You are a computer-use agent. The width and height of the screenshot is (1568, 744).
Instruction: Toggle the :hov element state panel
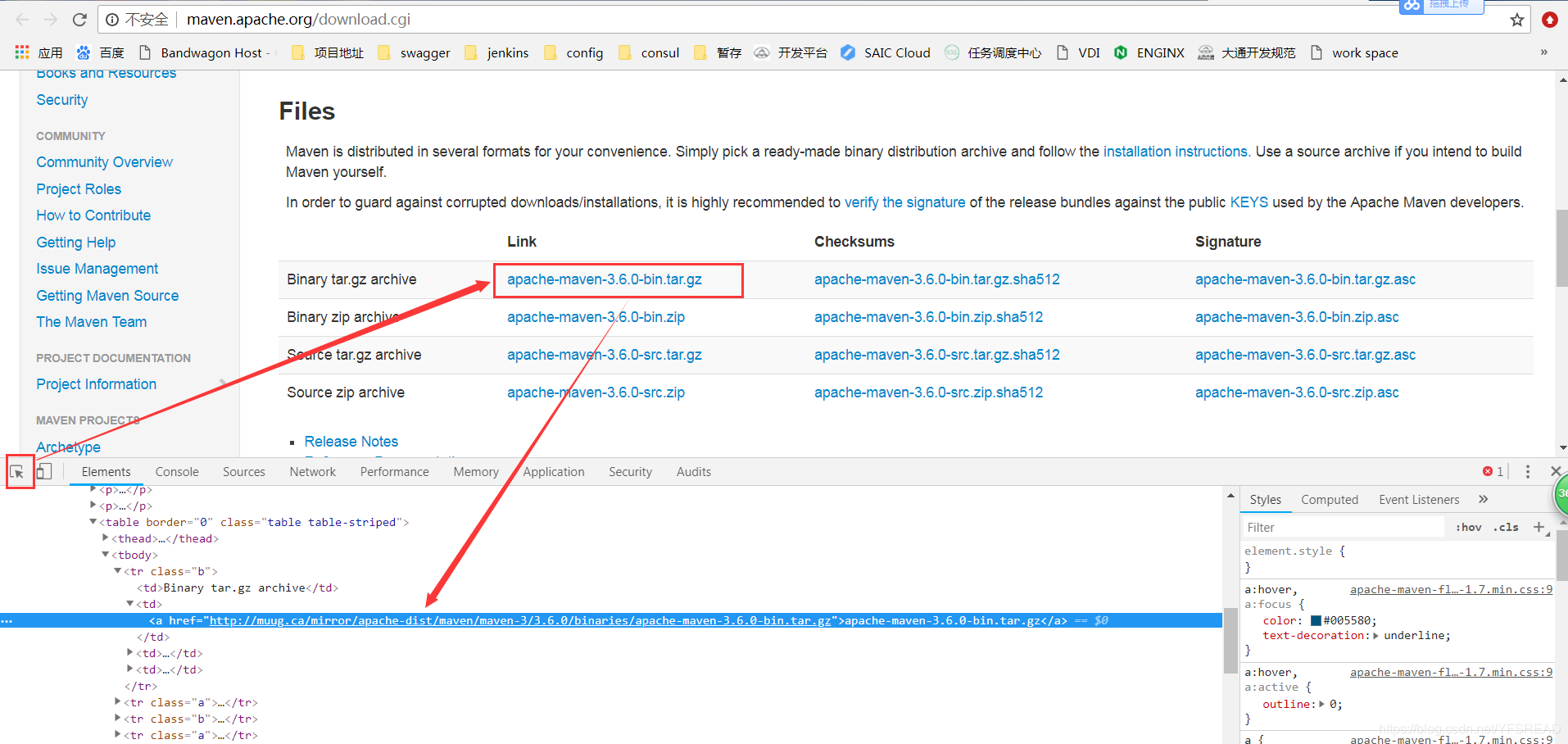tap(1468, 527)
